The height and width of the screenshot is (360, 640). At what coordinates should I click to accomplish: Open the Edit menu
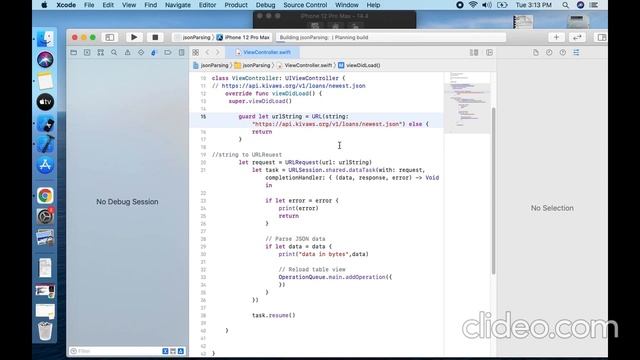108,5
